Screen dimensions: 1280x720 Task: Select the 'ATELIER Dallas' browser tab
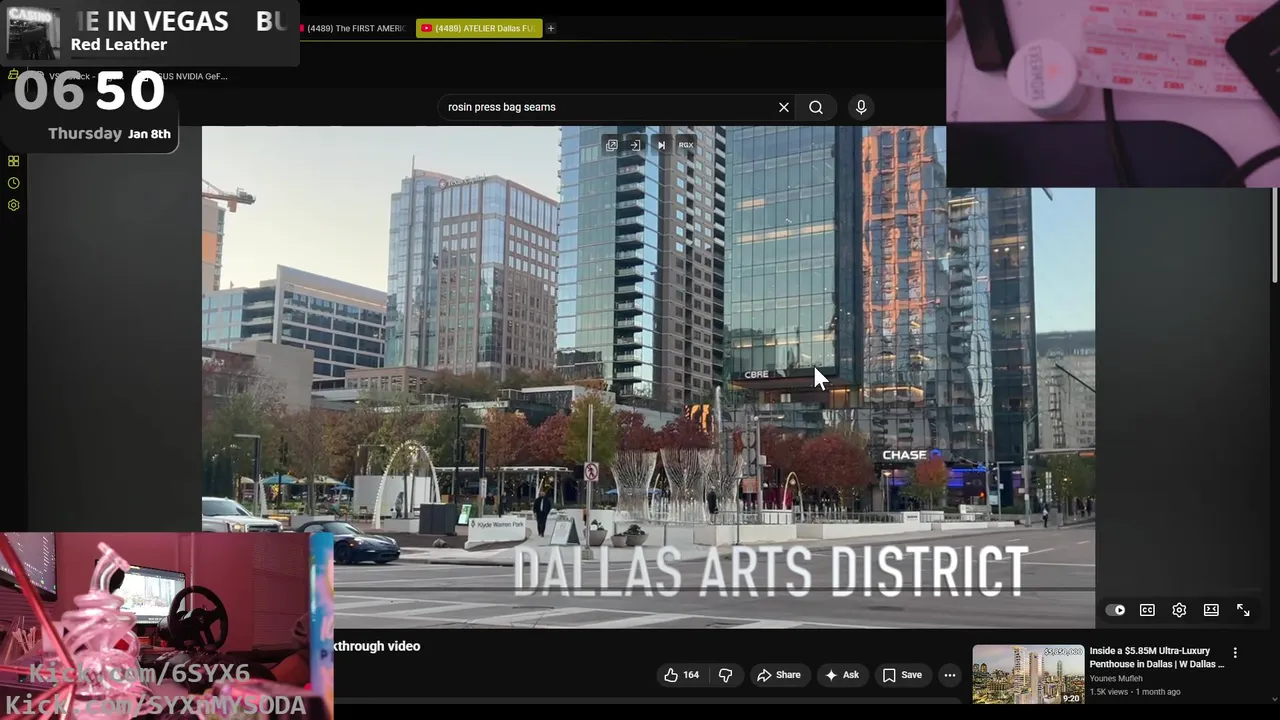(x=479, y=28)
